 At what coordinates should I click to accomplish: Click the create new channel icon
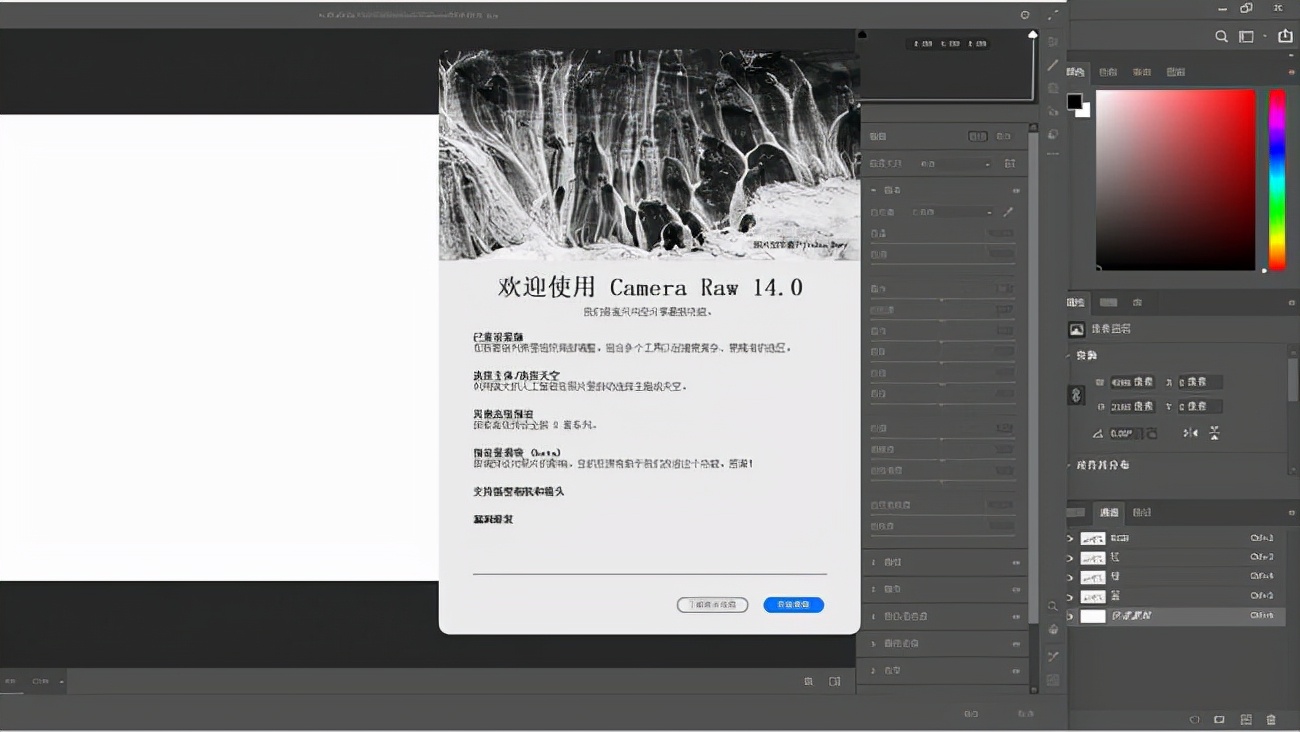coord(1246,719)
